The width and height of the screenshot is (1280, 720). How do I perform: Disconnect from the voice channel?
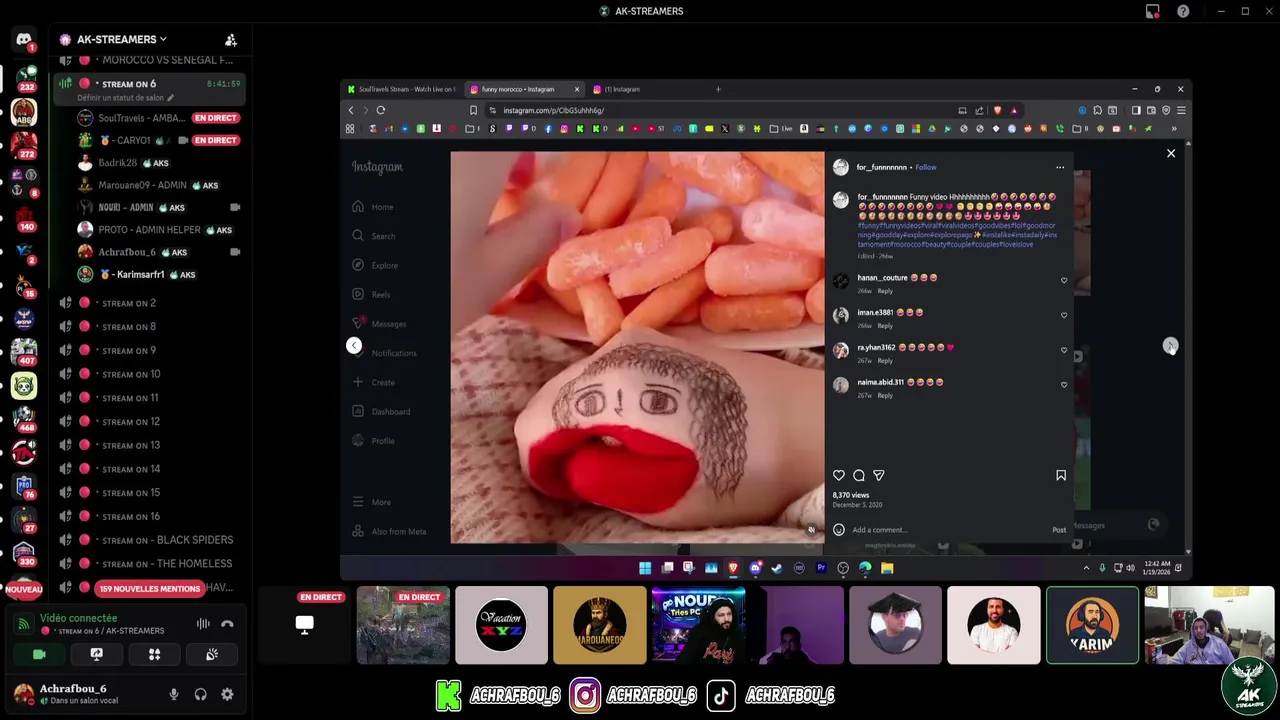coord(227,624)
